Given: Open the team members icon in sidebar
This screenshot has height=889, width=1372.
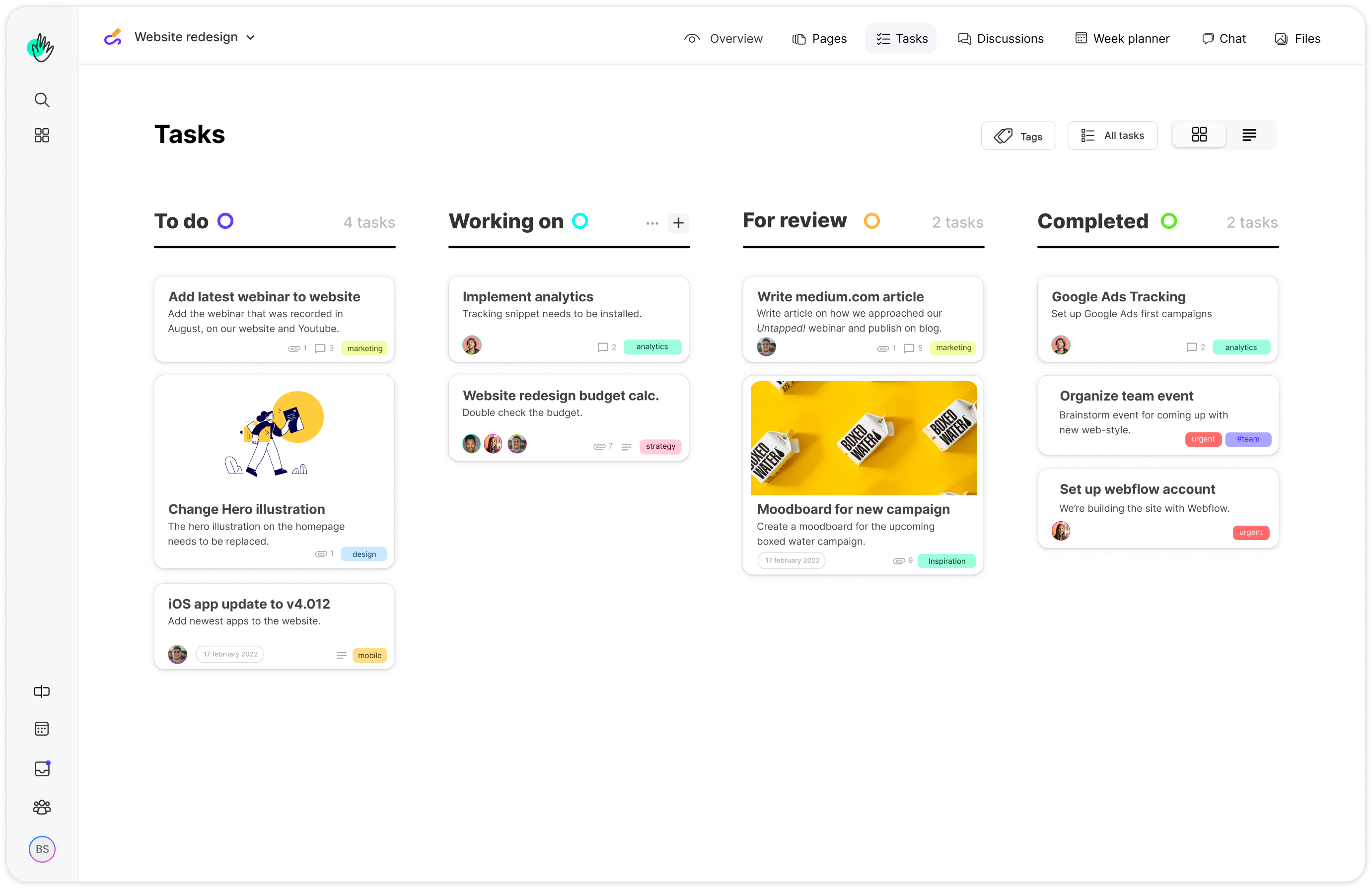Looking at the screenshot, I should [42, 807].
